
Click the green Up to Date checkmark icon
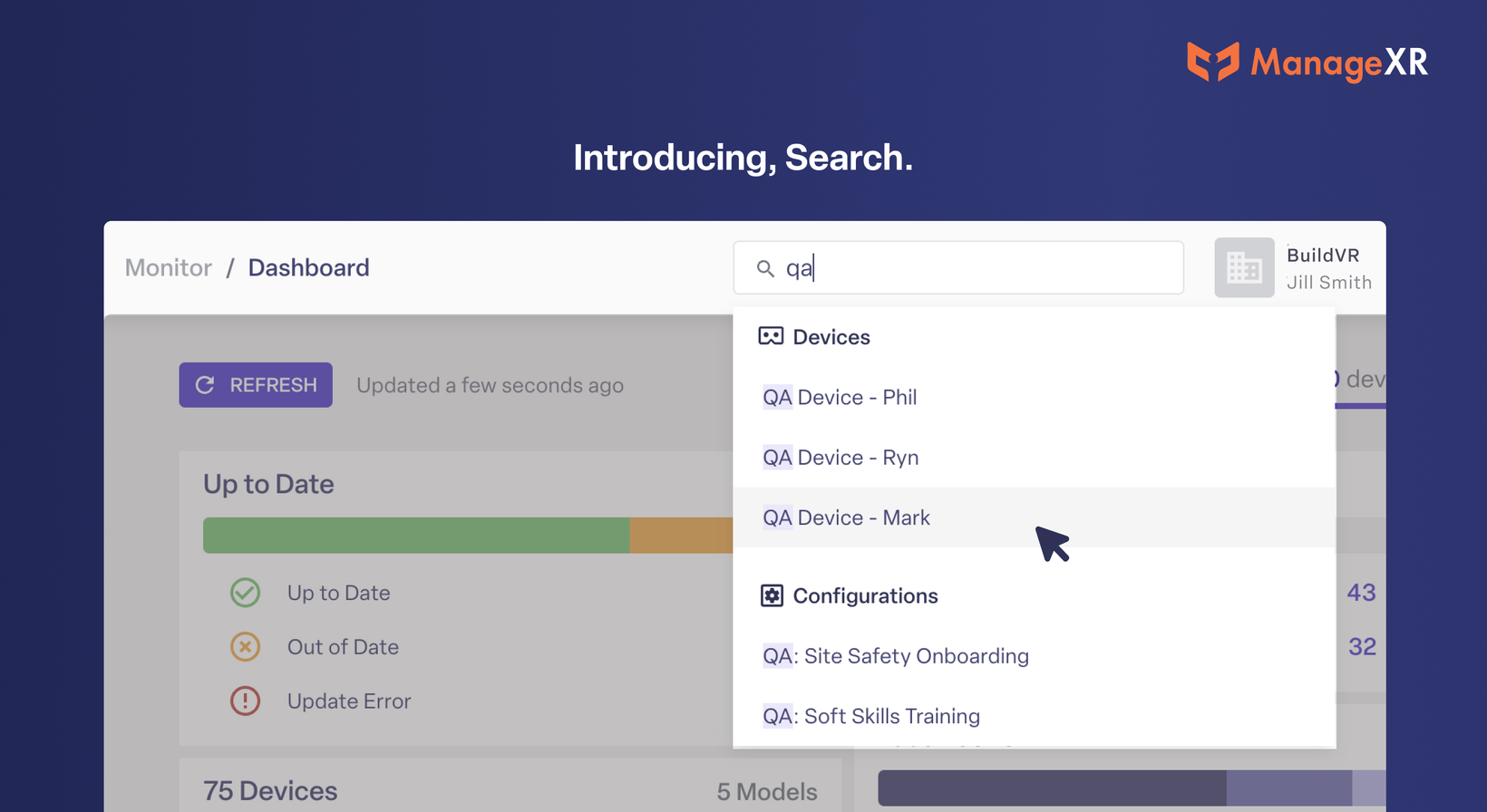click(245, 593)
